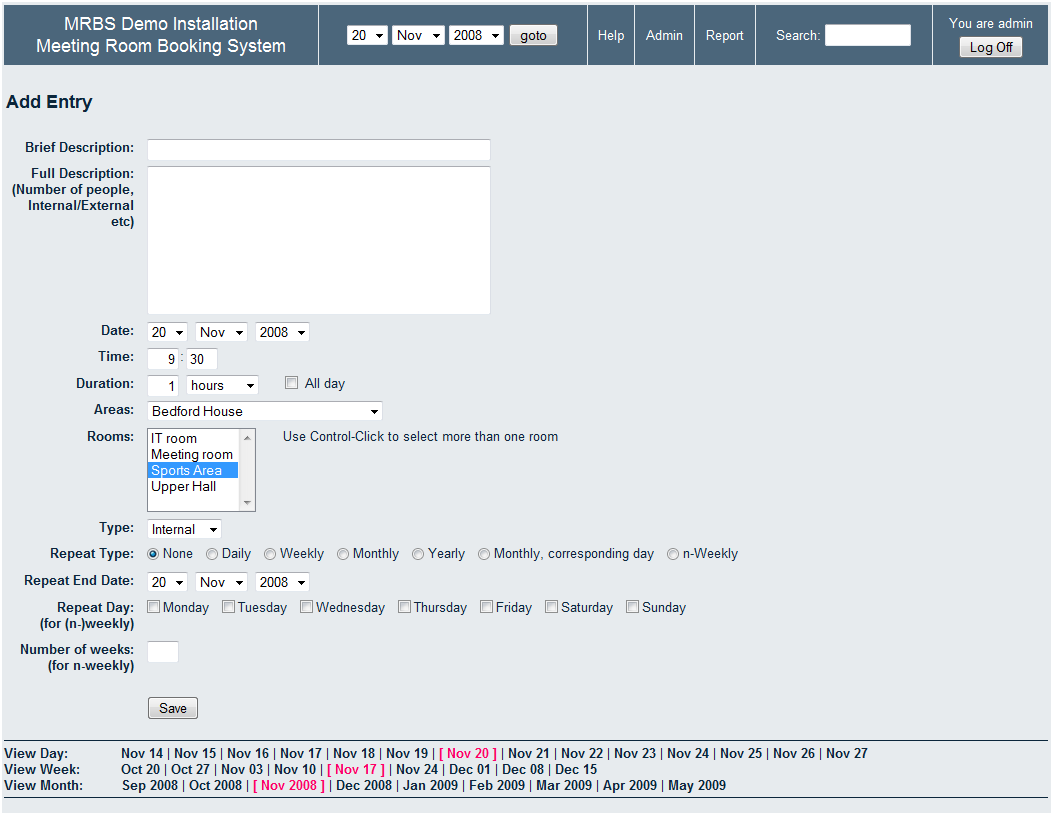Enable the All day checkbox

(292, 383)
